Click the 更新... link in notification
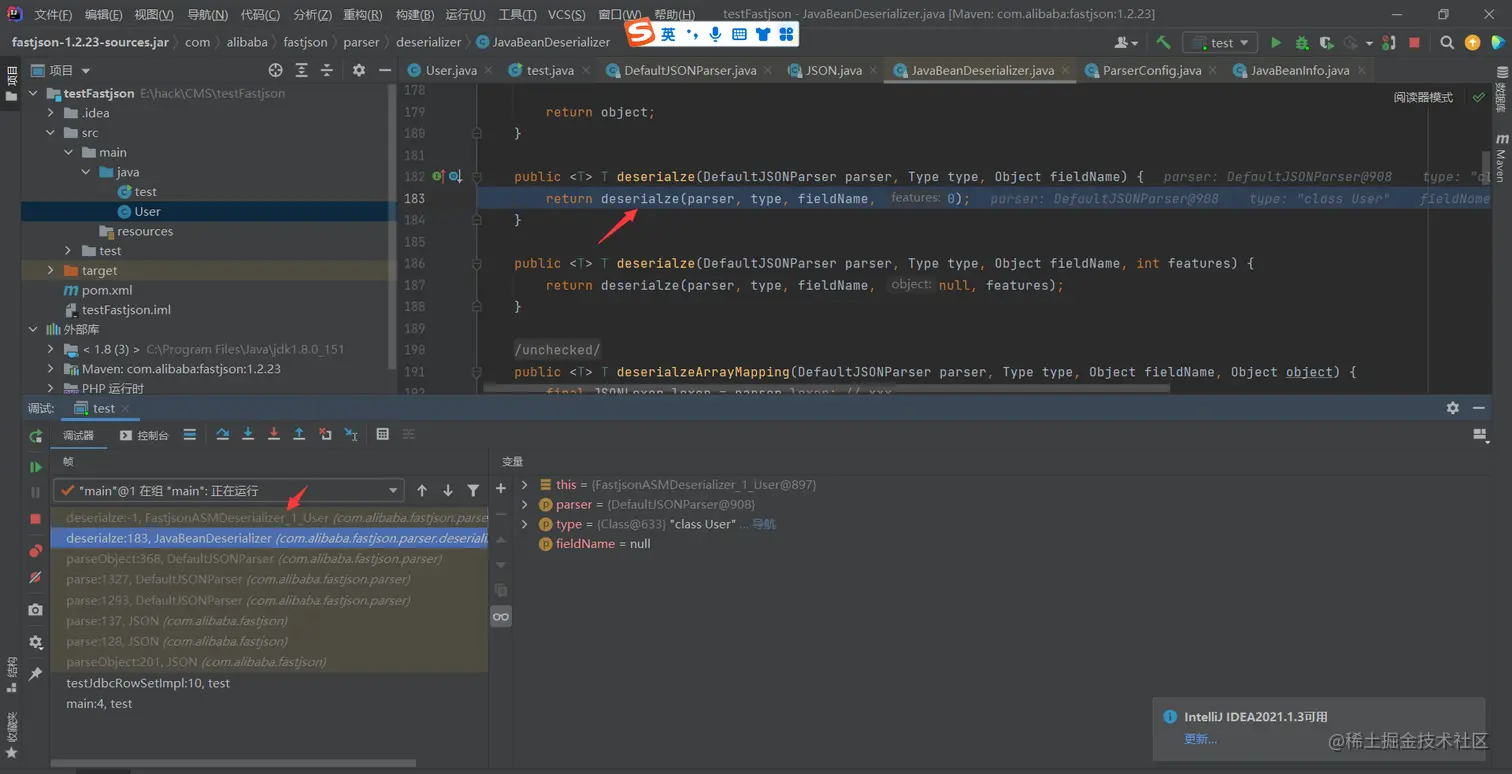Viewport: 1512px width, 774px height. pyautogui.click(x=1200, y=739)
